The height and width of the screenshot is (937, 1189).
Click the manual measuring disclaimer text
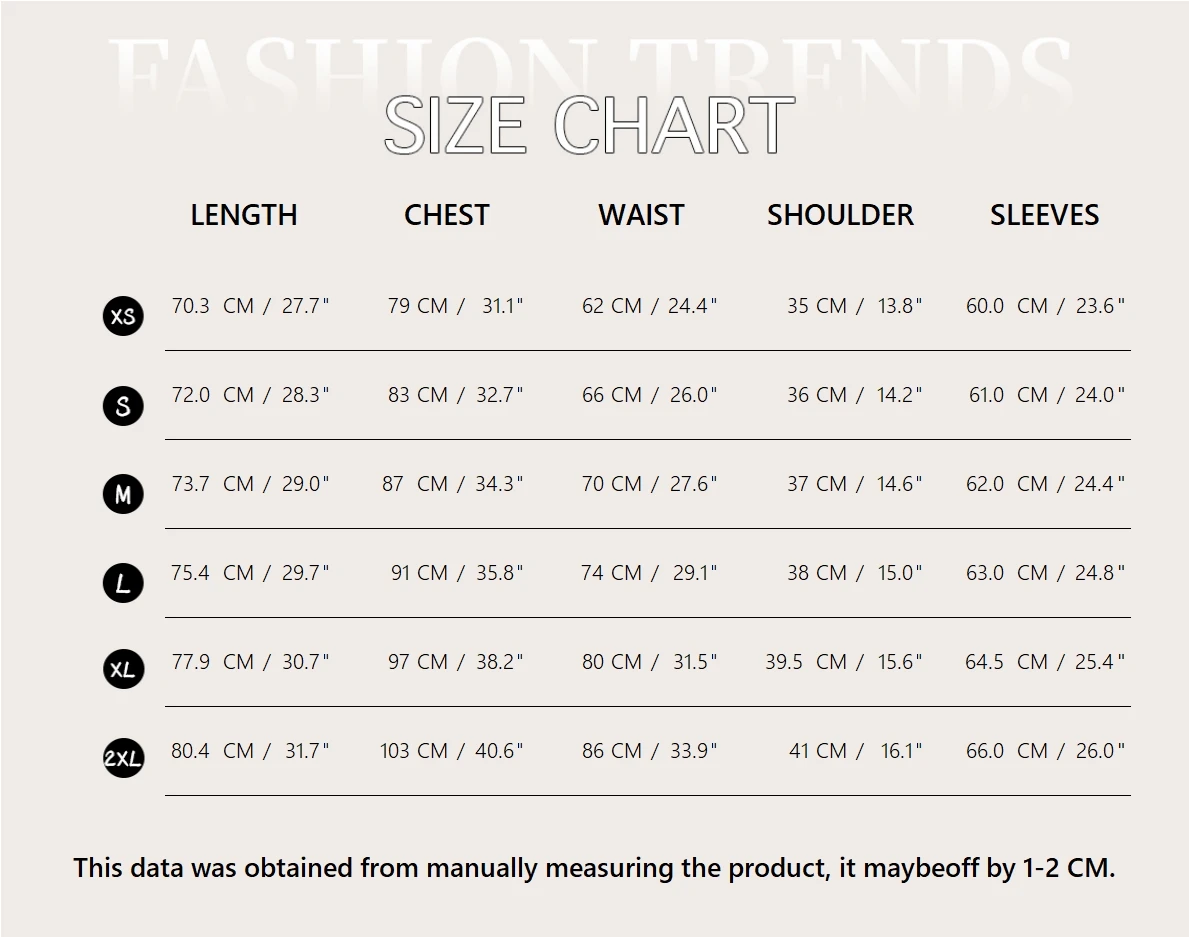pos(594,868)
